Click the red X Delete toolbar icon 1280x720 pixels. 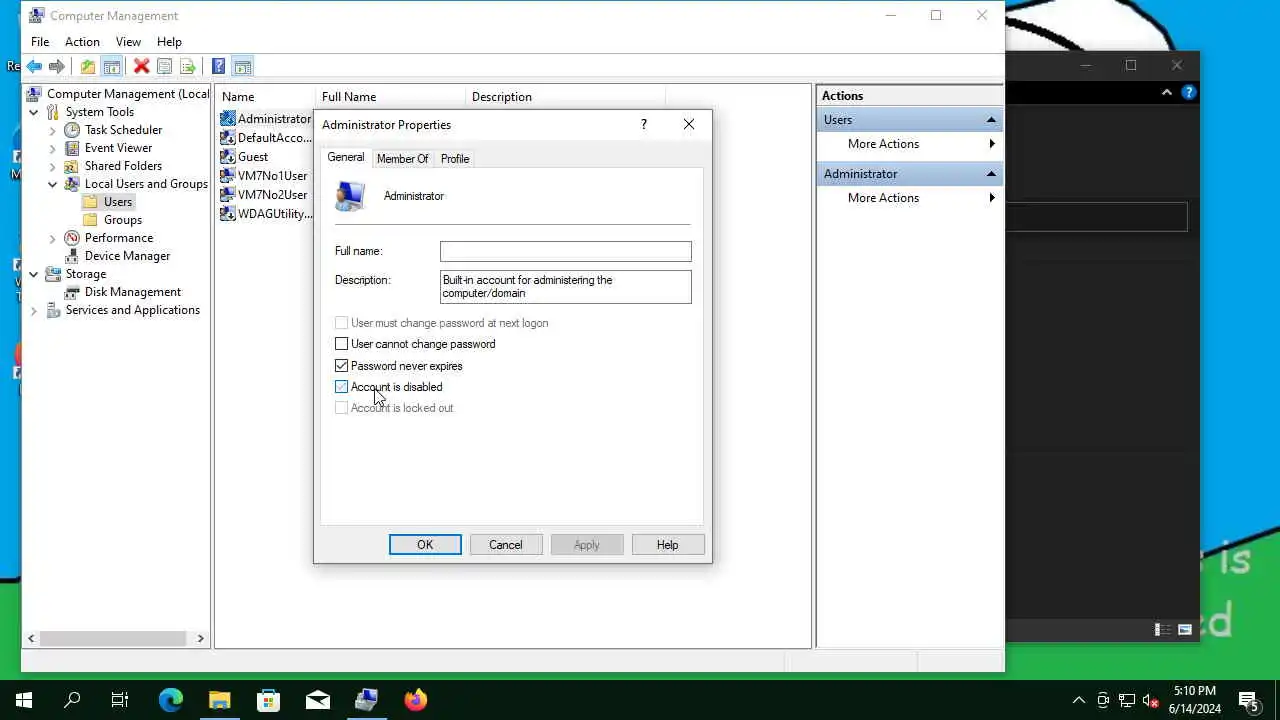click(141, 67)
